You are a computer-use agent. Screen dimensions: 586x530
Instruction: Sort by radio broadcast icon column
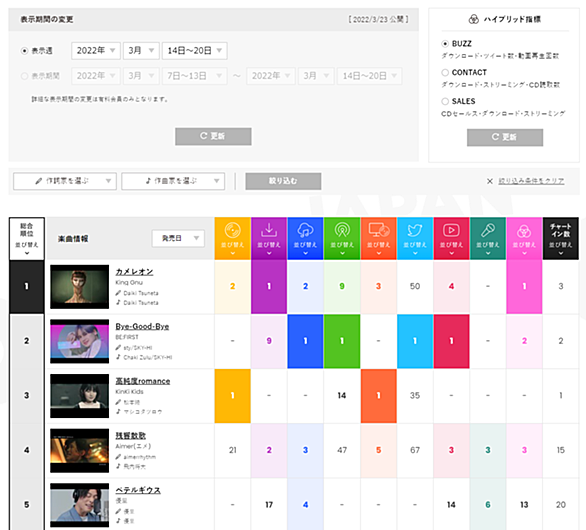coord(342,238)
